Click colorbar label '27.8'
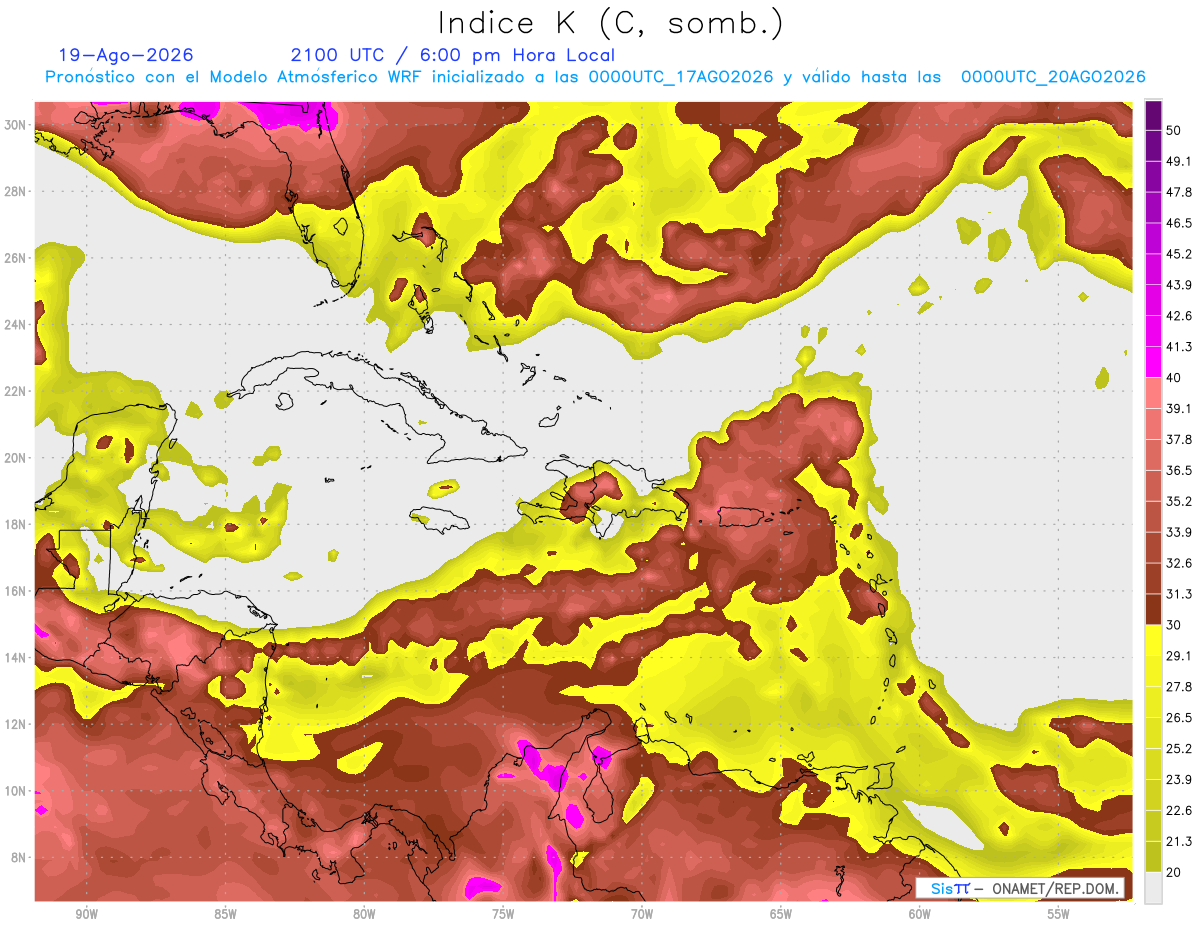1200x927 pixels. (1179, 687)
